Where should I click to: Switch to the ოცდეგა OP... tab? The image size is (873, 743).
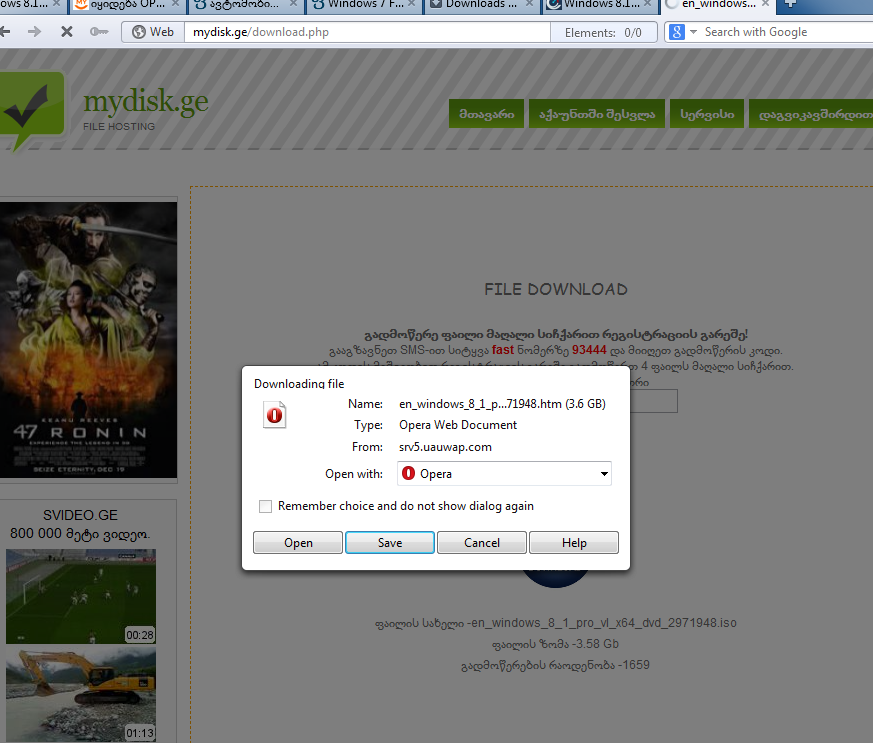pos(129,4)
